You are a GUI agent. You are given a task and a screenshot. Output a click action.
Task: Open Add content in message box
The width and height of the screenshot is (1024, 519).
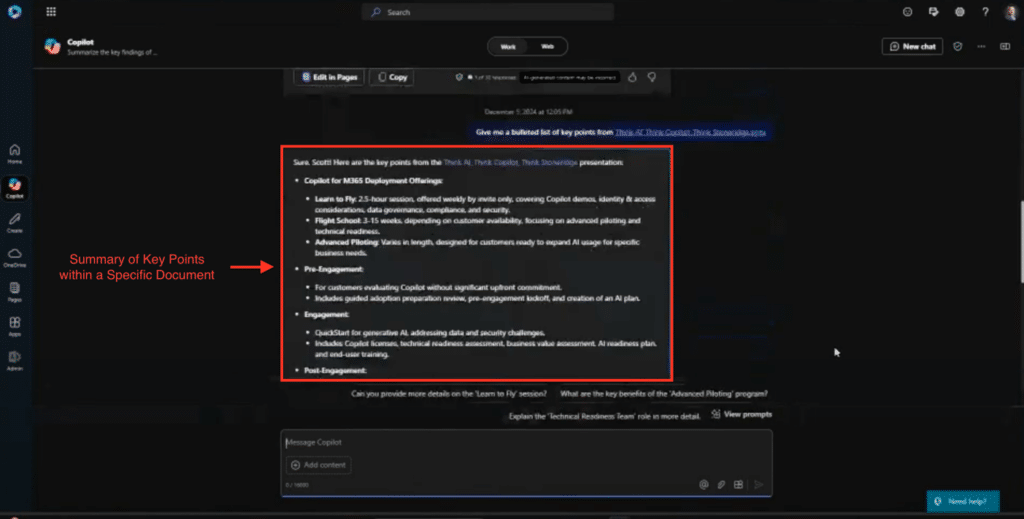319,465
